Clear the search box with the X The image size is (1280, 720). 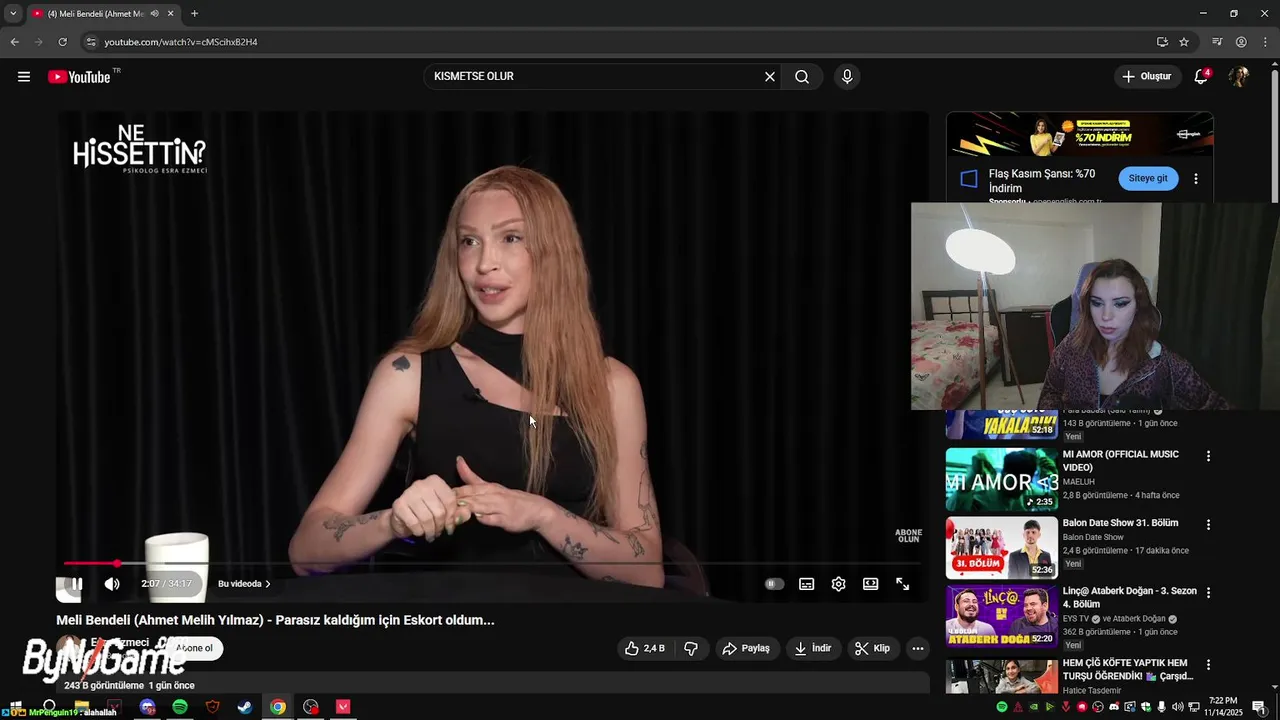(770, 77)
